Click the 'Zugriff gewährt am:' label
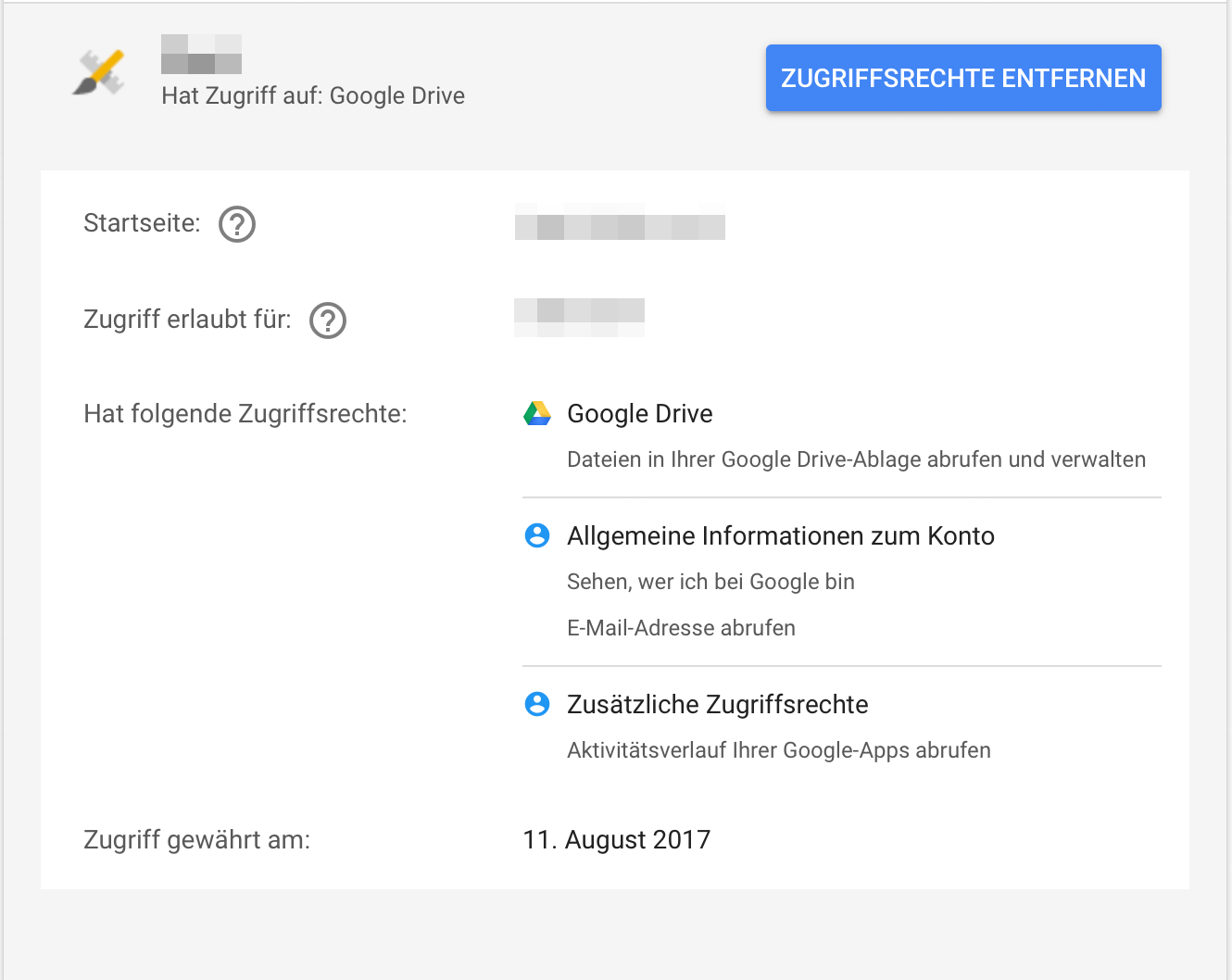 pyautogui.click(x=197, y=839)
